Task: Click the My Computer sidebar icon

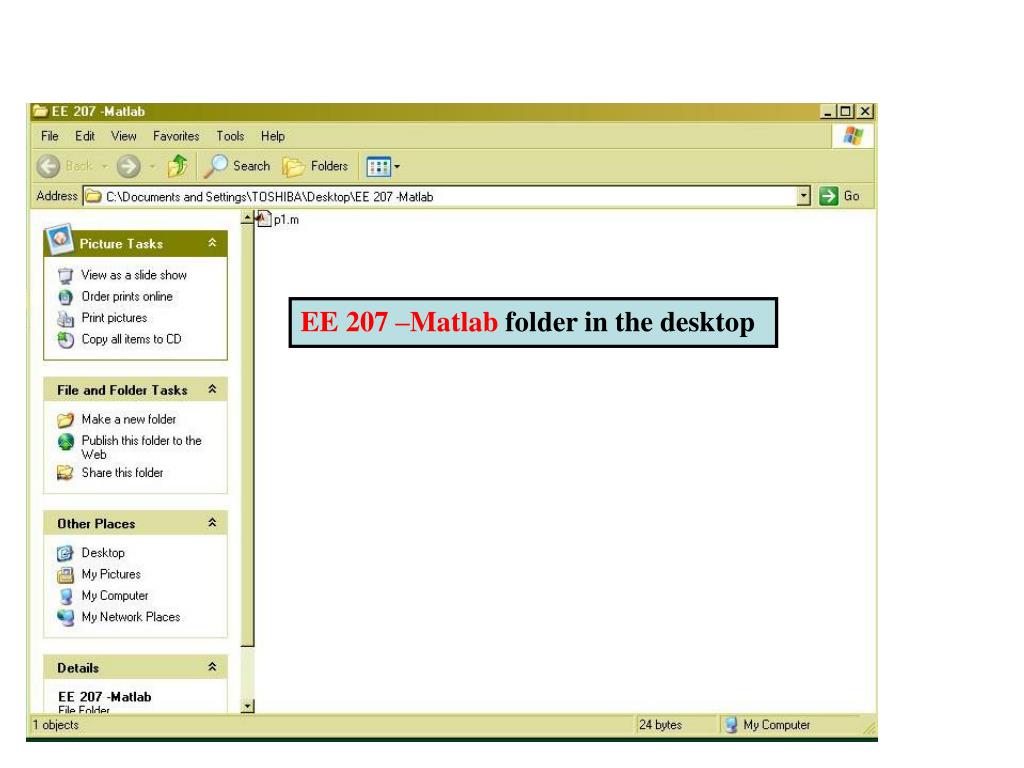Action: point(65,596)
